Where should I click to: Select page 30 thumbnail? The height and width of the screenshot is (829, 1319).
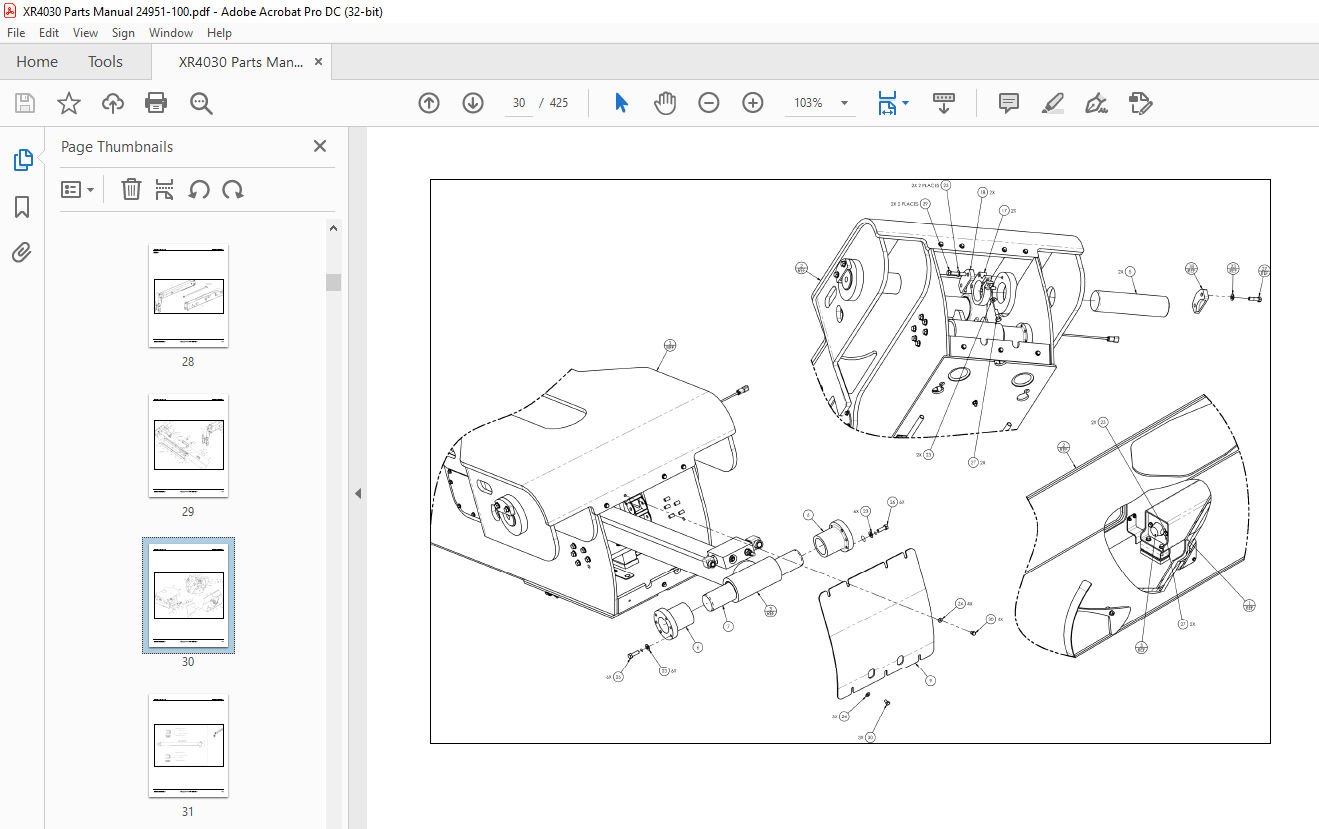pyautogui.click(x=189, y=596)
